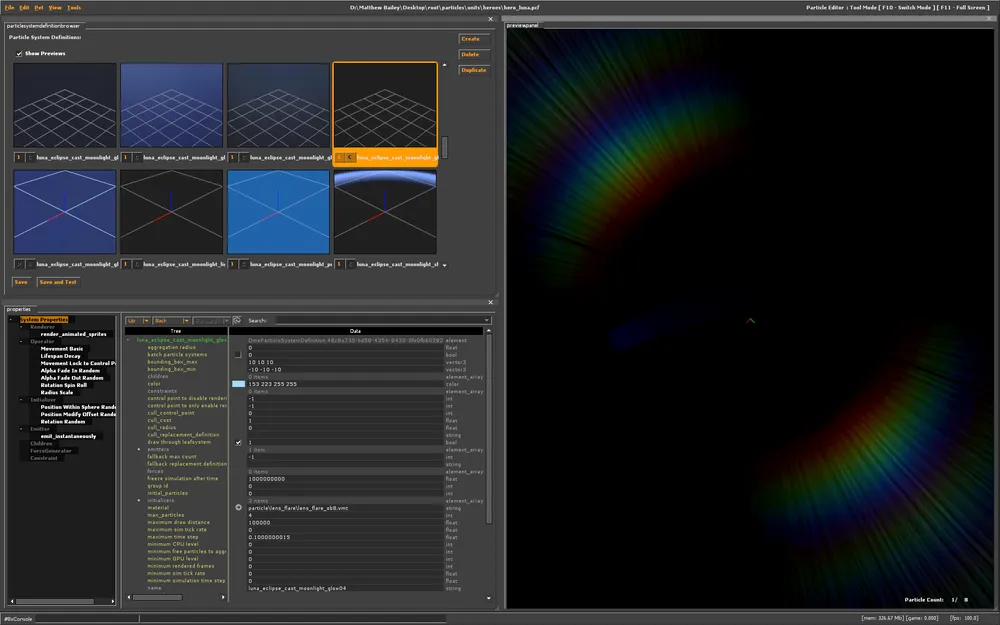Open the File menu

9,7
